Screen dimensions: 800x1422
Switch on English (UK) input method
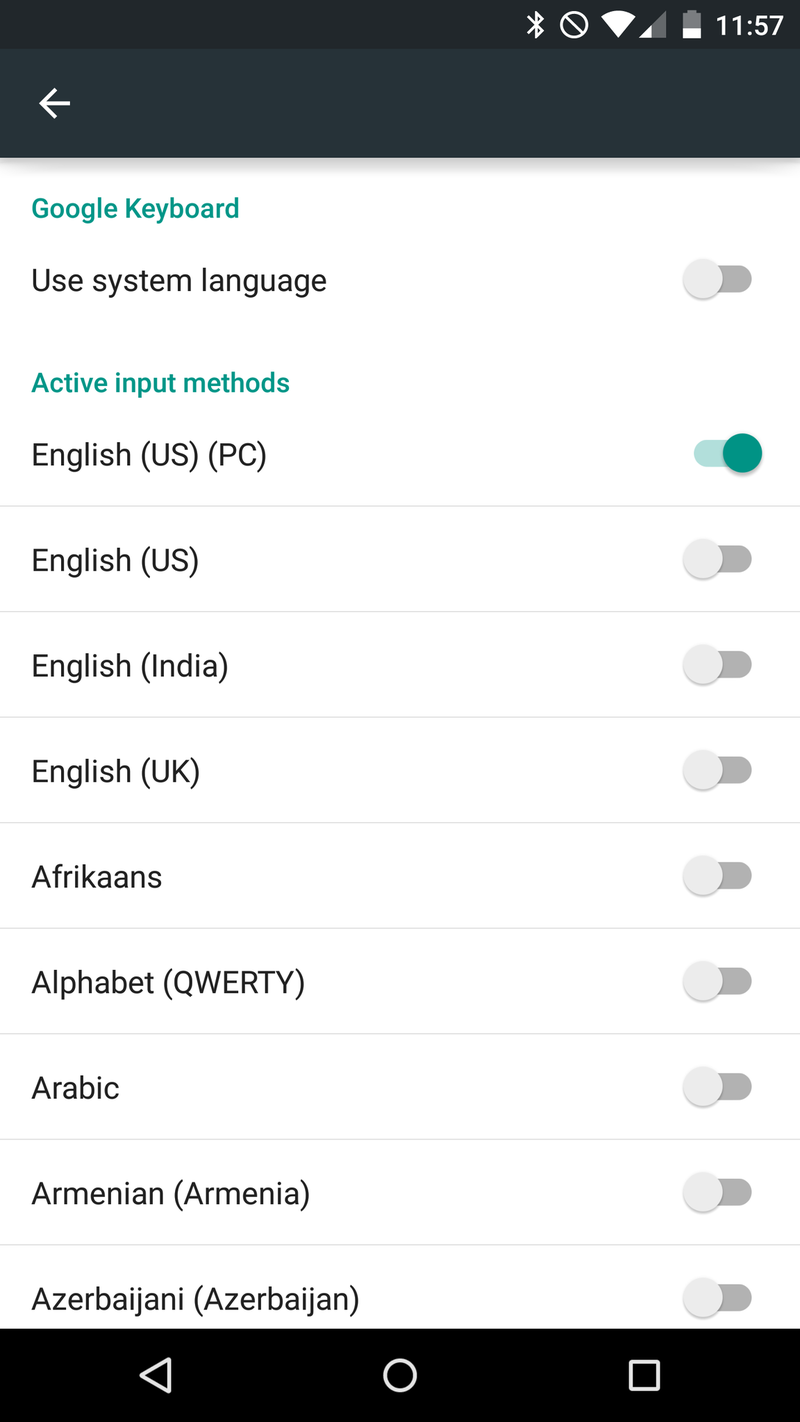coord(718,771)
